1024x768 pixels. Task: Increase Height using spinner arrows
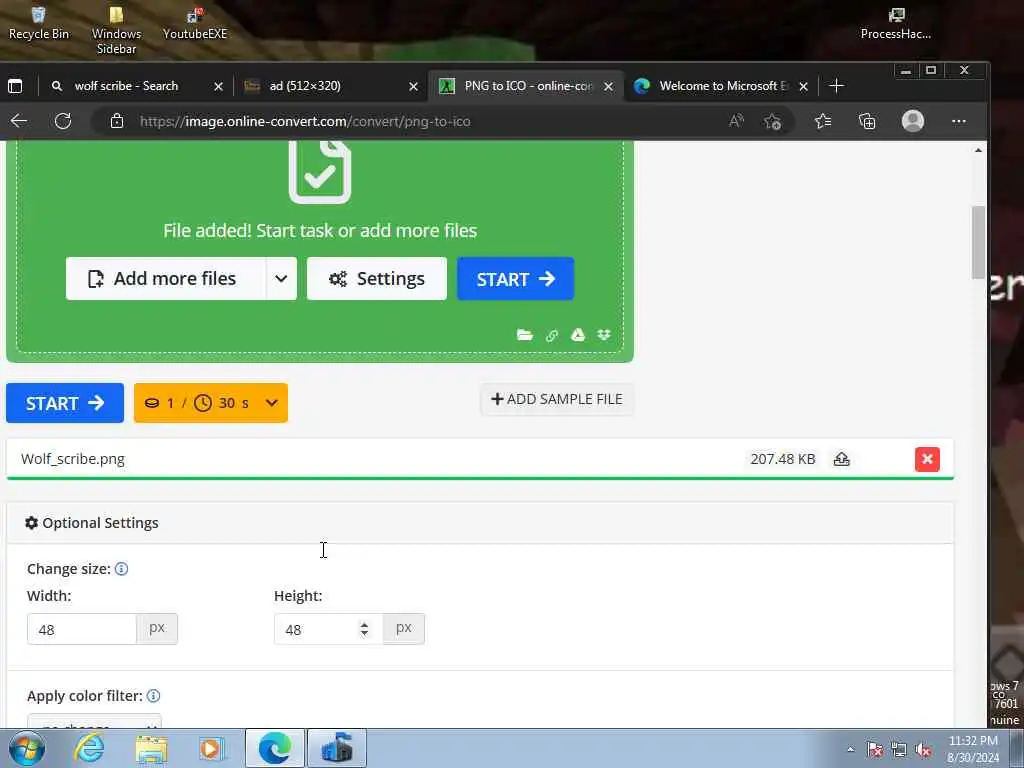click(x=364, y=624)
